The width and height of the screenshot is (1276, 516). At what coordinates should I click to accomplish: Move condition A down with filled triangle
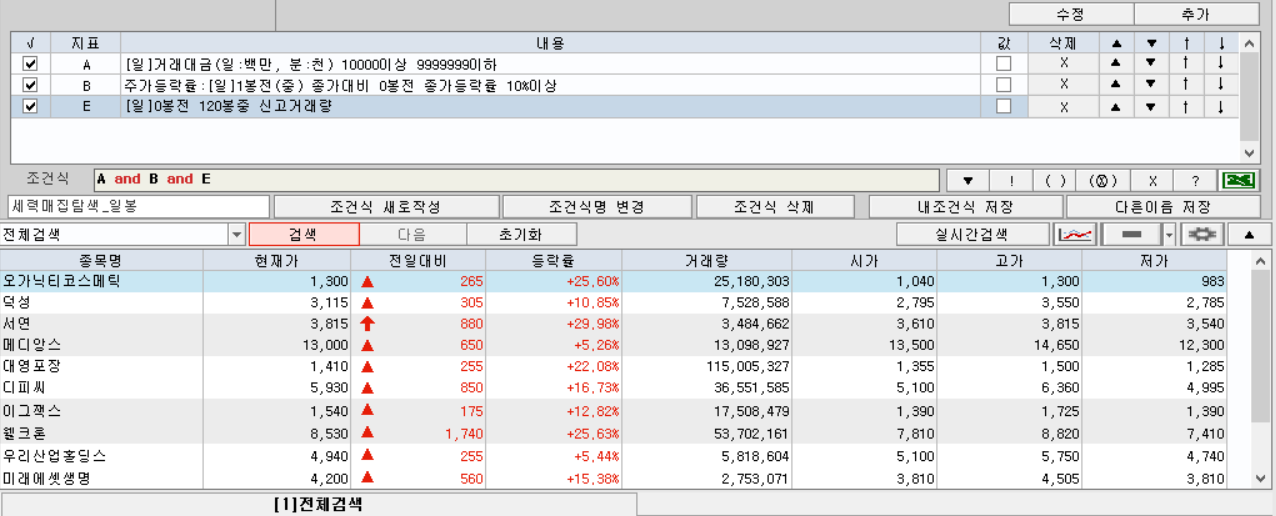pyautogui.click(x=1151, y=64)
